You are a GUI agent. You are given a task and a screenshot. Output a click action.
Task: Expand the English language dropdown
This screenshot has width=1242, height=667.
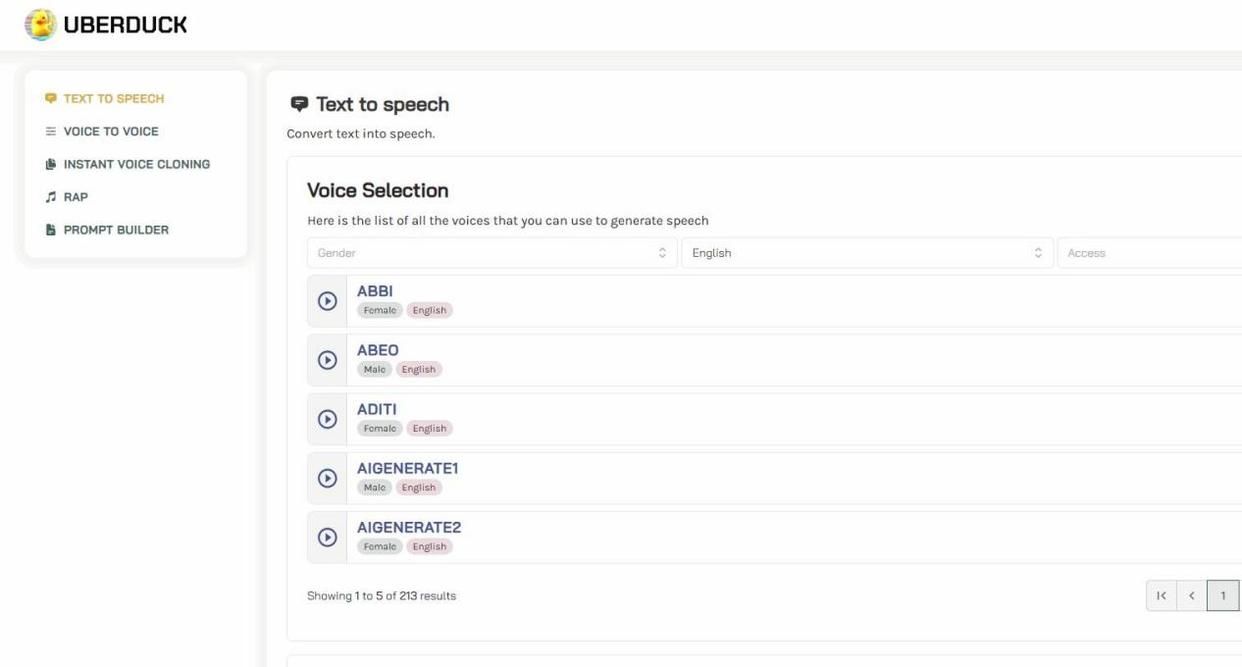click(867, 253)
